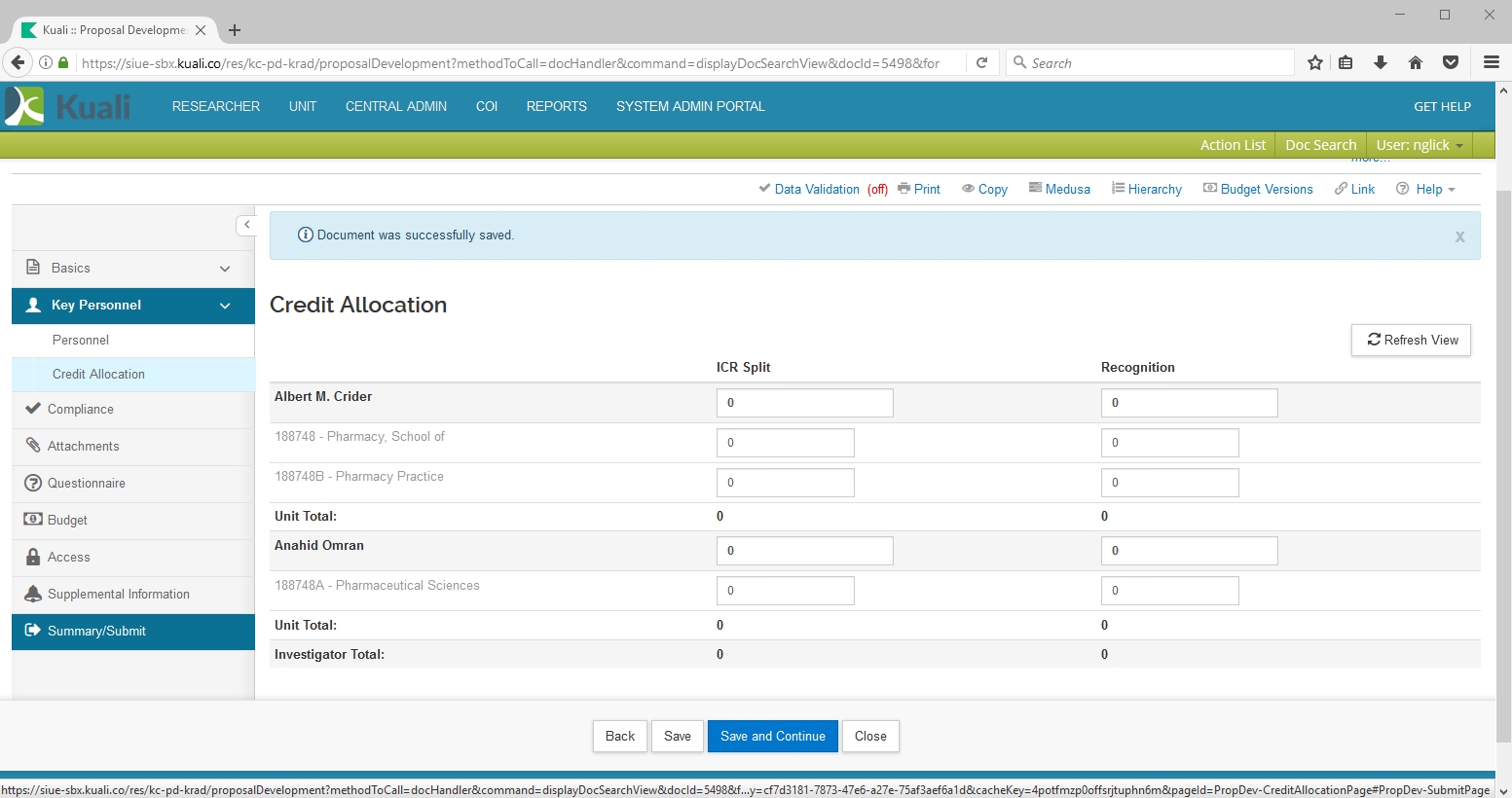This screenshot has height=798, width=1512.
Task: Click the Refresh View button
Action: coord(1411,340)
